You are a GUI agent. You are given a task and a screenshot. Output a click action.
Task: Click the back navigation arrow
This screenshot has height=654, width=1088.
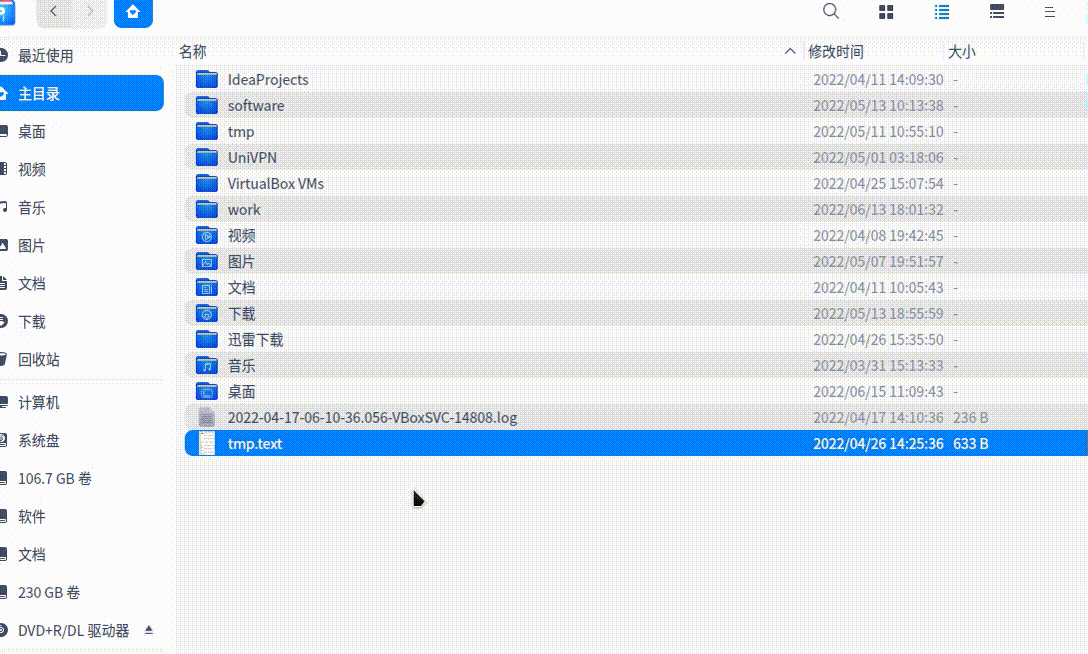pyautogui.click(x=52, y=13)
